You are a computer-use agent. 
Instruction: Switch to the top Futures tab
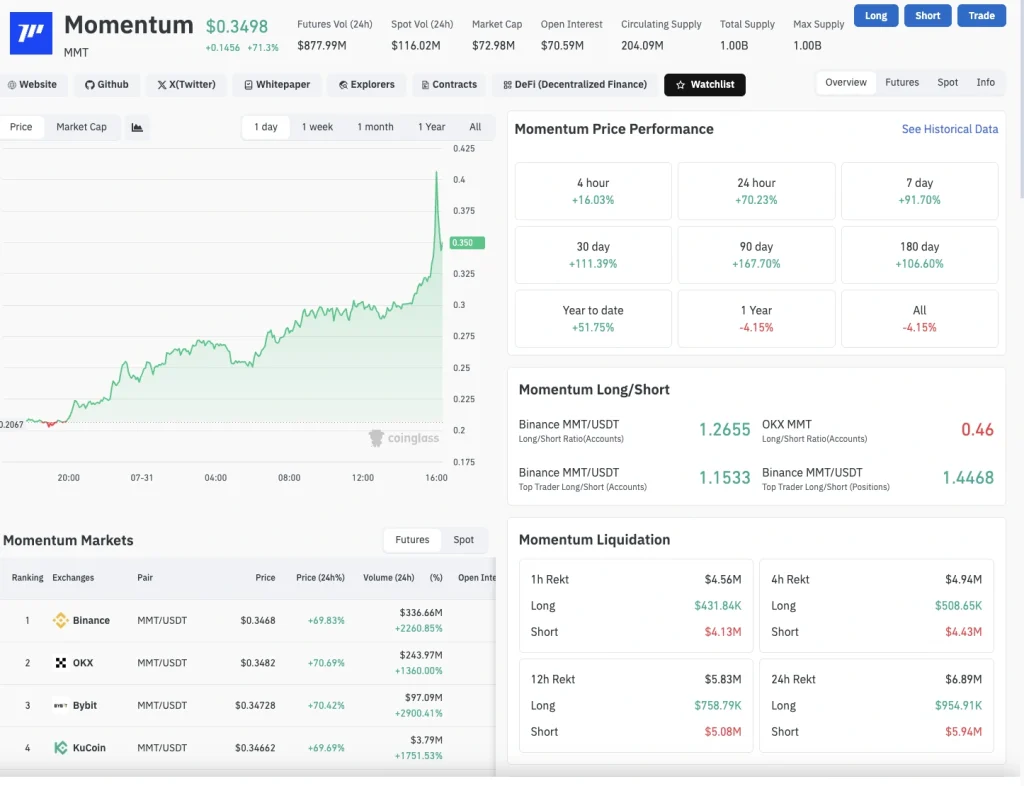[902, 83]
